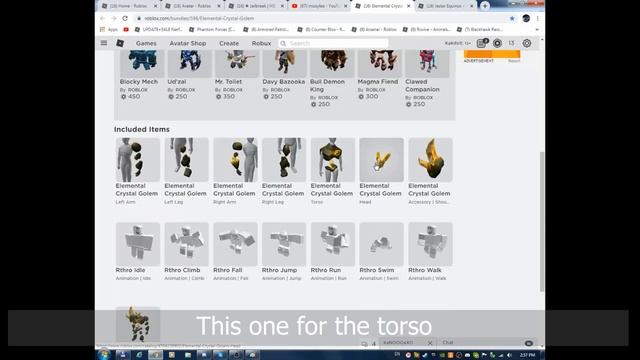This screenshot has height=360, width=640.
Task: Open the Avatar Shop page
Action: click(188, 43)
